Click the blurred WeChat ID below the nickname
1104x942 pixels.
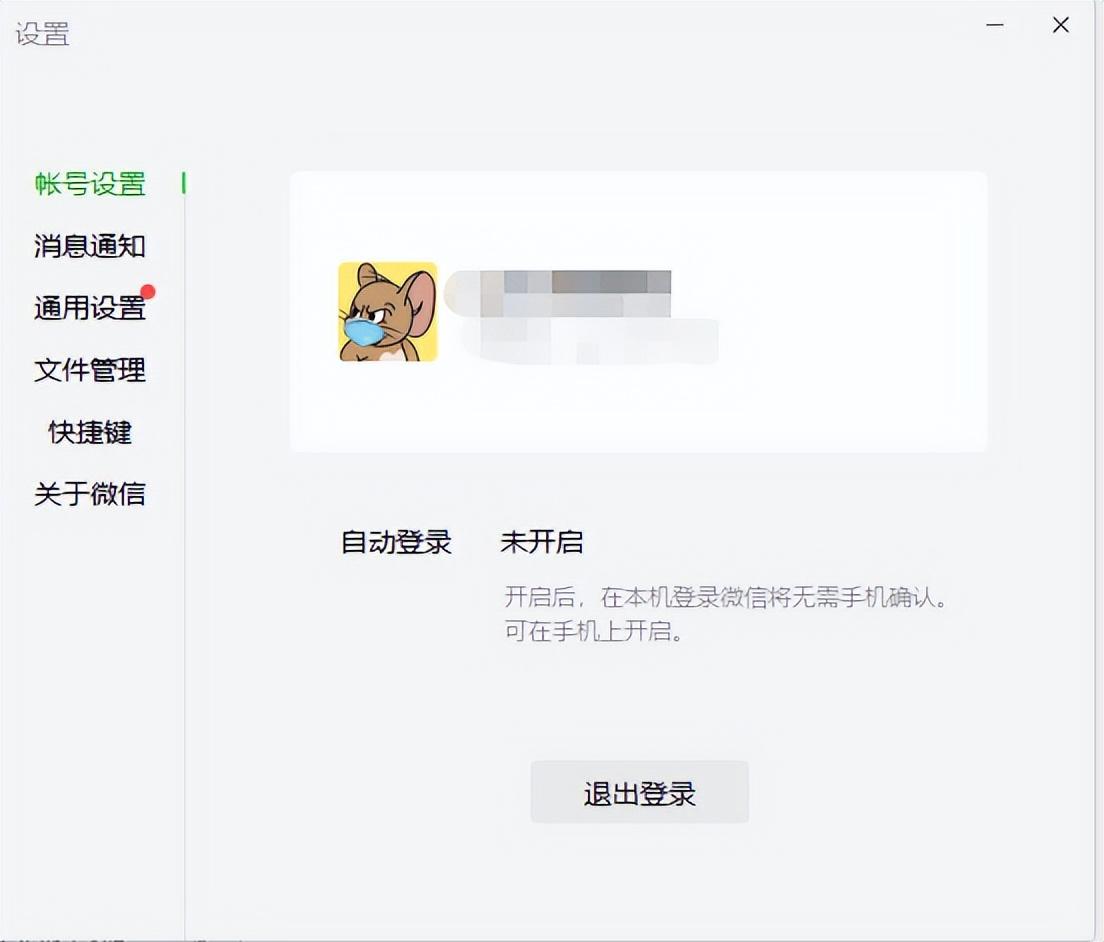[590, 341]
